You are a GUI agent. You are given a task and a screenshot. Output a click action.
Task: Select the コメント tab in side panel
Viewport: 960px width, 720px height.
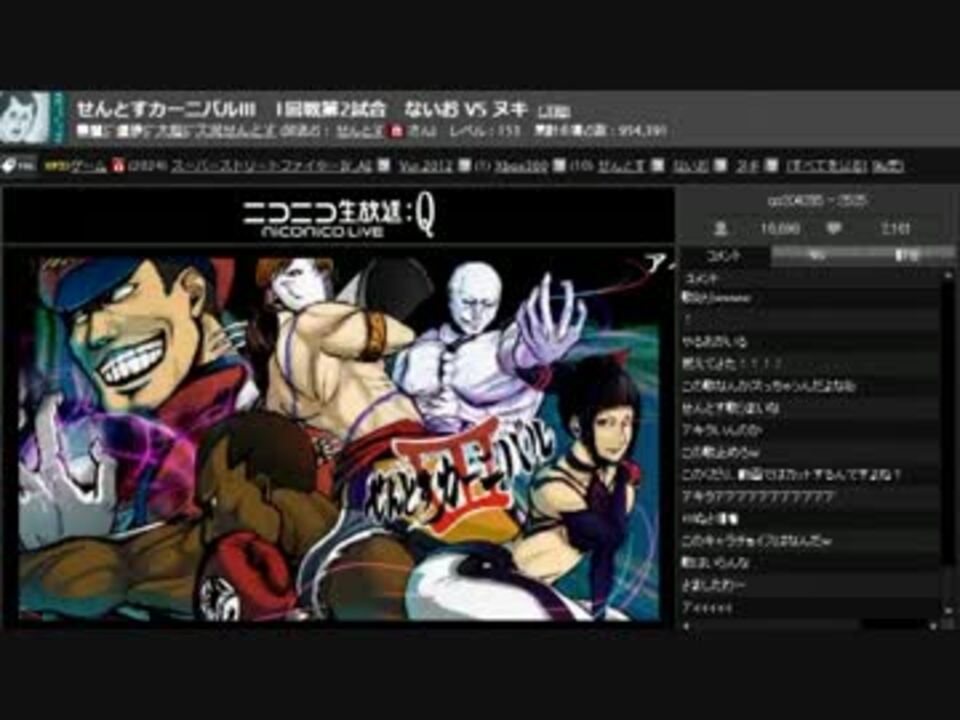[x=726, y=256]
